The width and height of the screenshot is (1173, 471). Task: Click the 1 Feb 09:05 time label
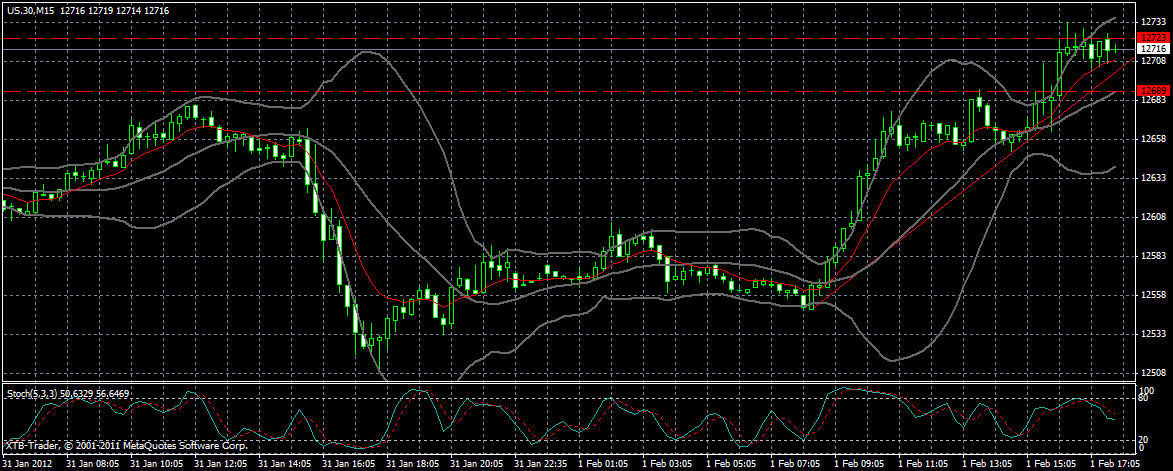click(859, 464)
